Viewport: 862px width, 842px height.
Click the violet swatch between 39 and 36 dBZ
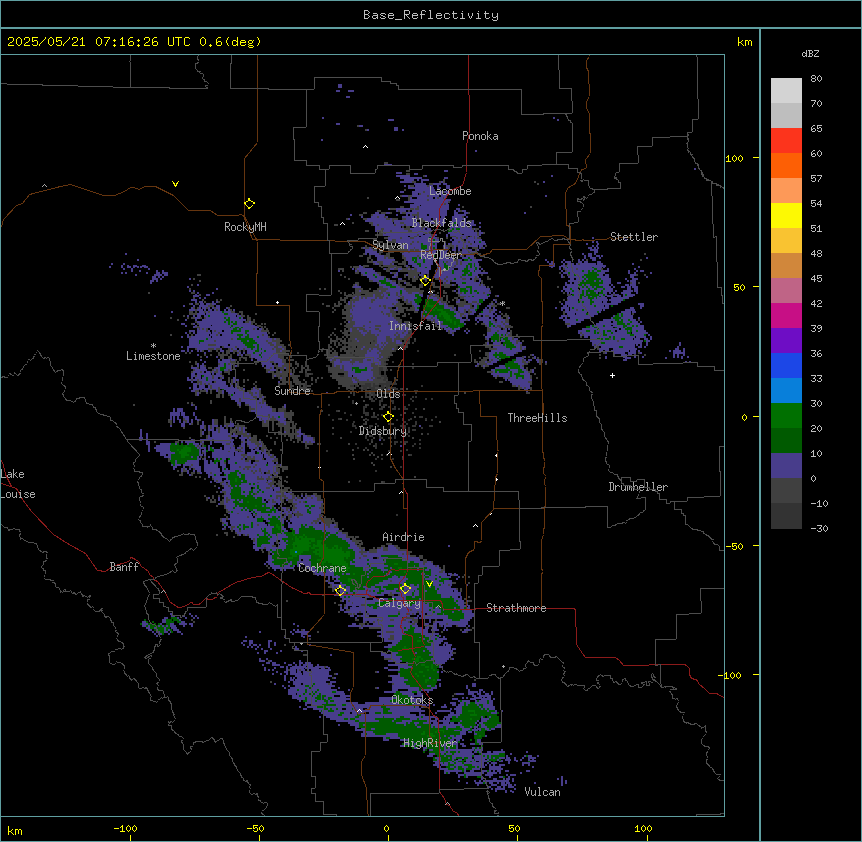[x=786, y=341]
